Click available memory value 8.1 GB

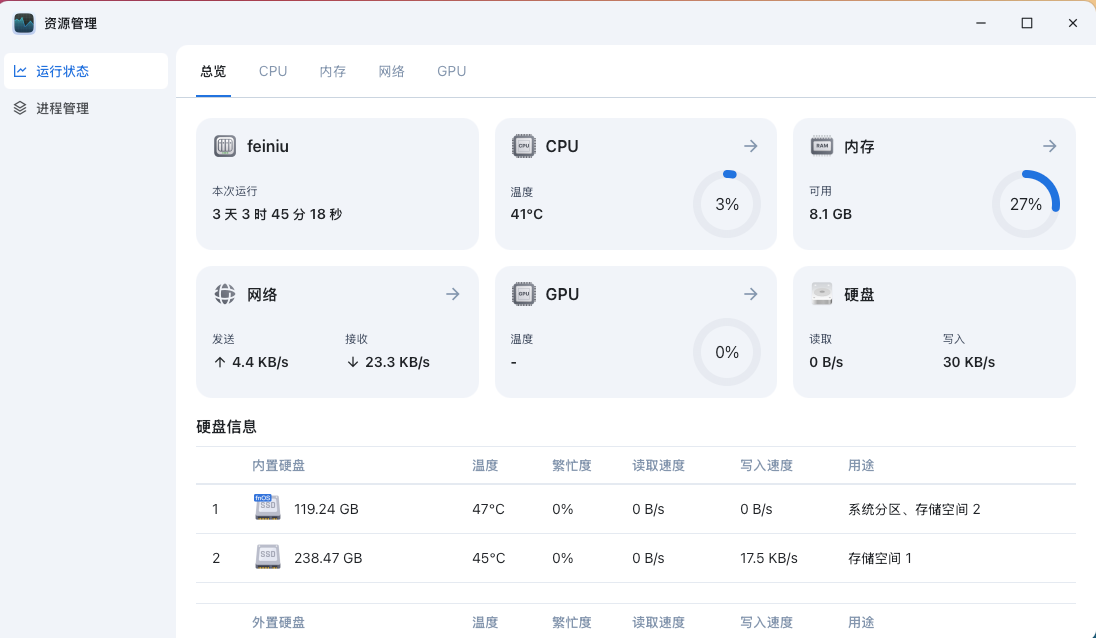point(830,214)
